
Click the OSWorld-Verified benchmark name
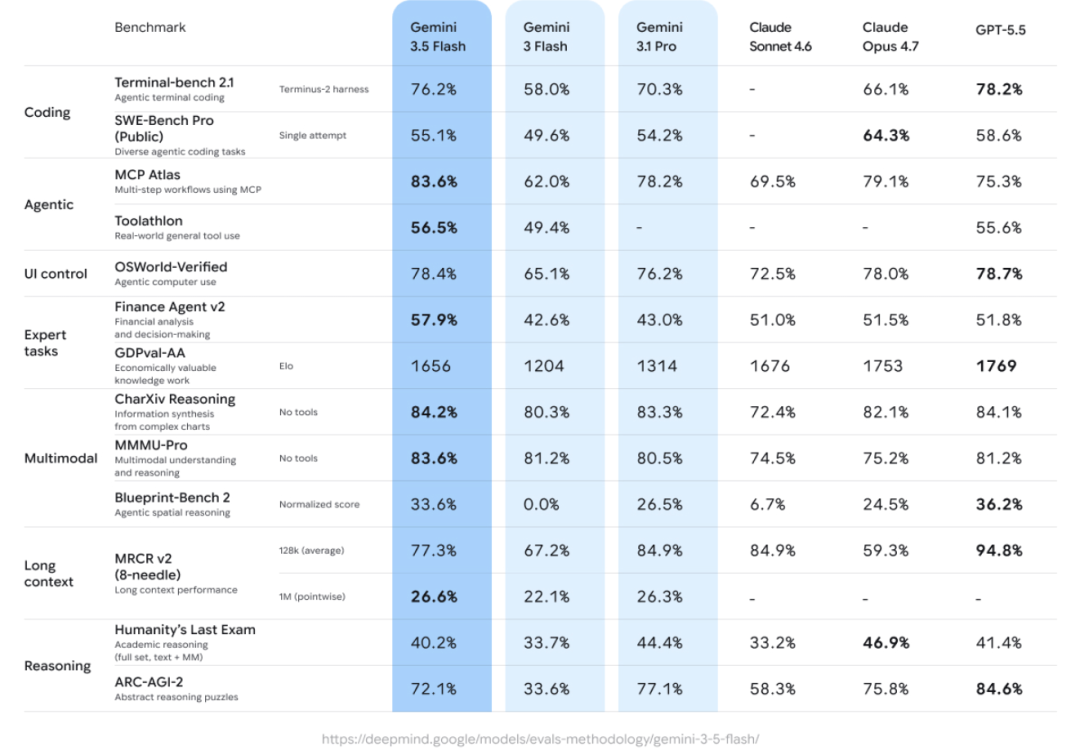[x=171, y=267]
